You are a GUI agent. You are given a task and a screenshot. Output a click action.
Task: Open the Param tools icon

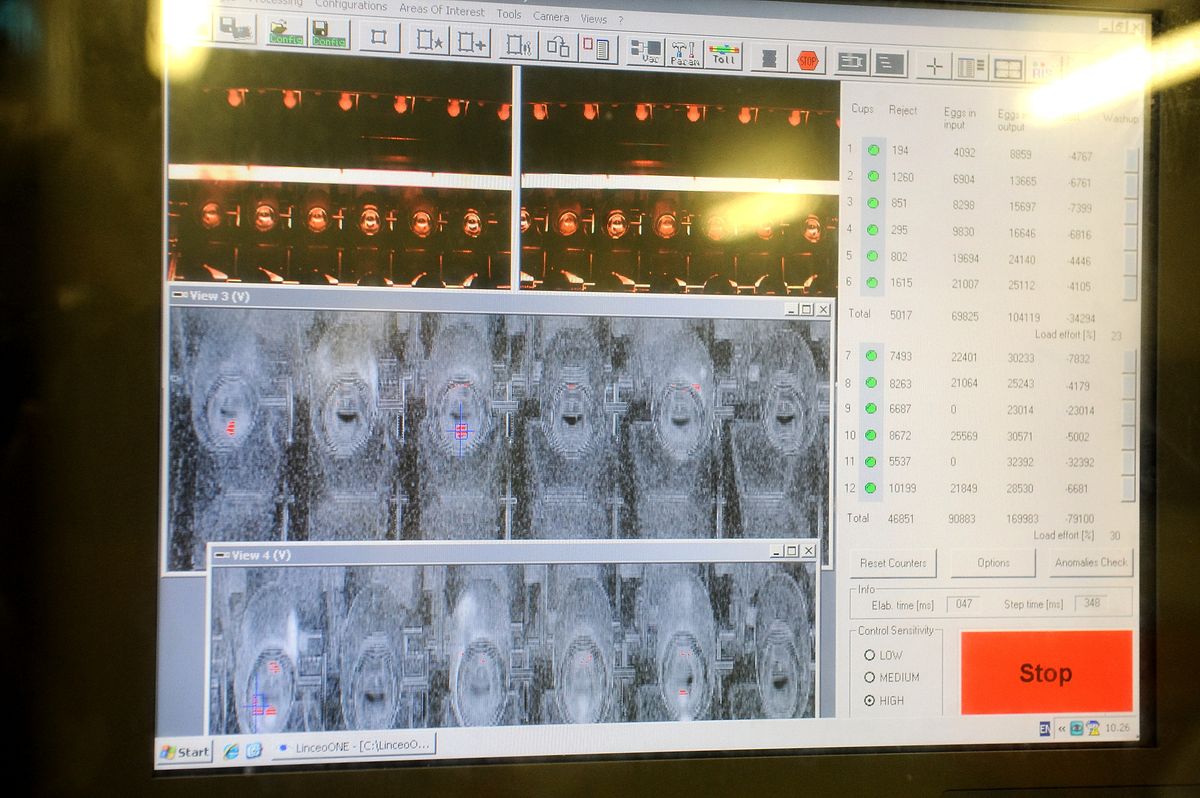click(685, 53)
